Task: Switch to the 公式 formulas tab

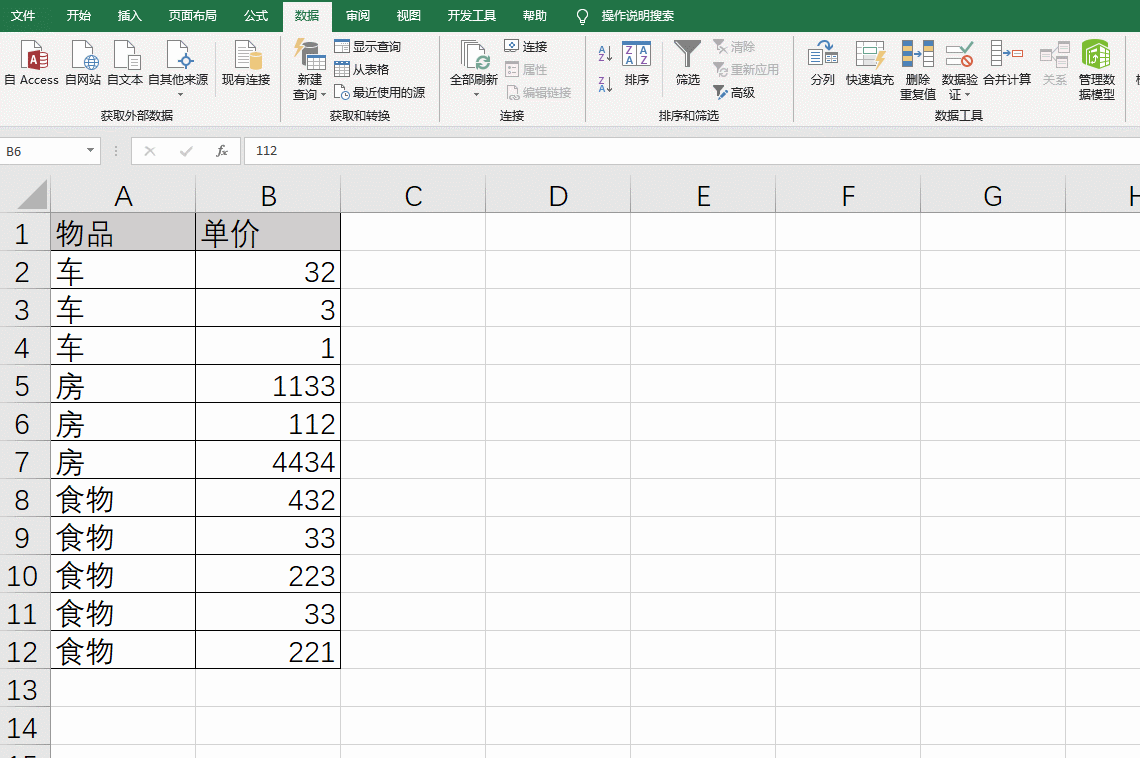Action: 256,15
